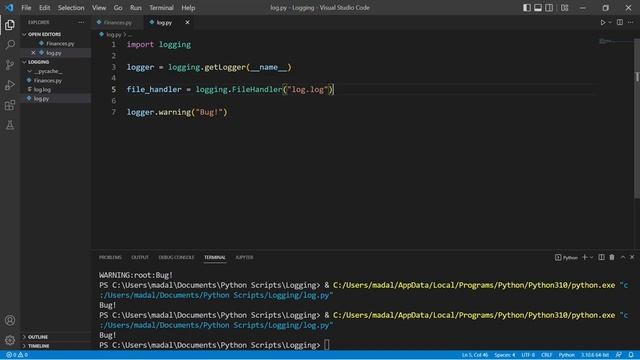Screen dimensions: 640x360
Task: Open the Explorer view in activity bar
Action: click(10, 25)
